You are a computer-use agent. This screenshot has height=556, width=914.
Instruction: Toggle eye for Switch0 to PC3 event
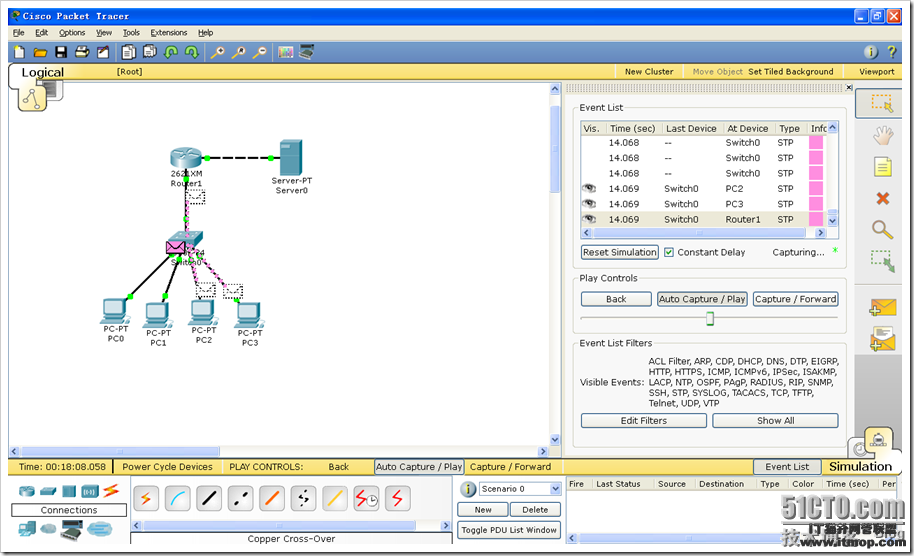[x=589, y=203]
